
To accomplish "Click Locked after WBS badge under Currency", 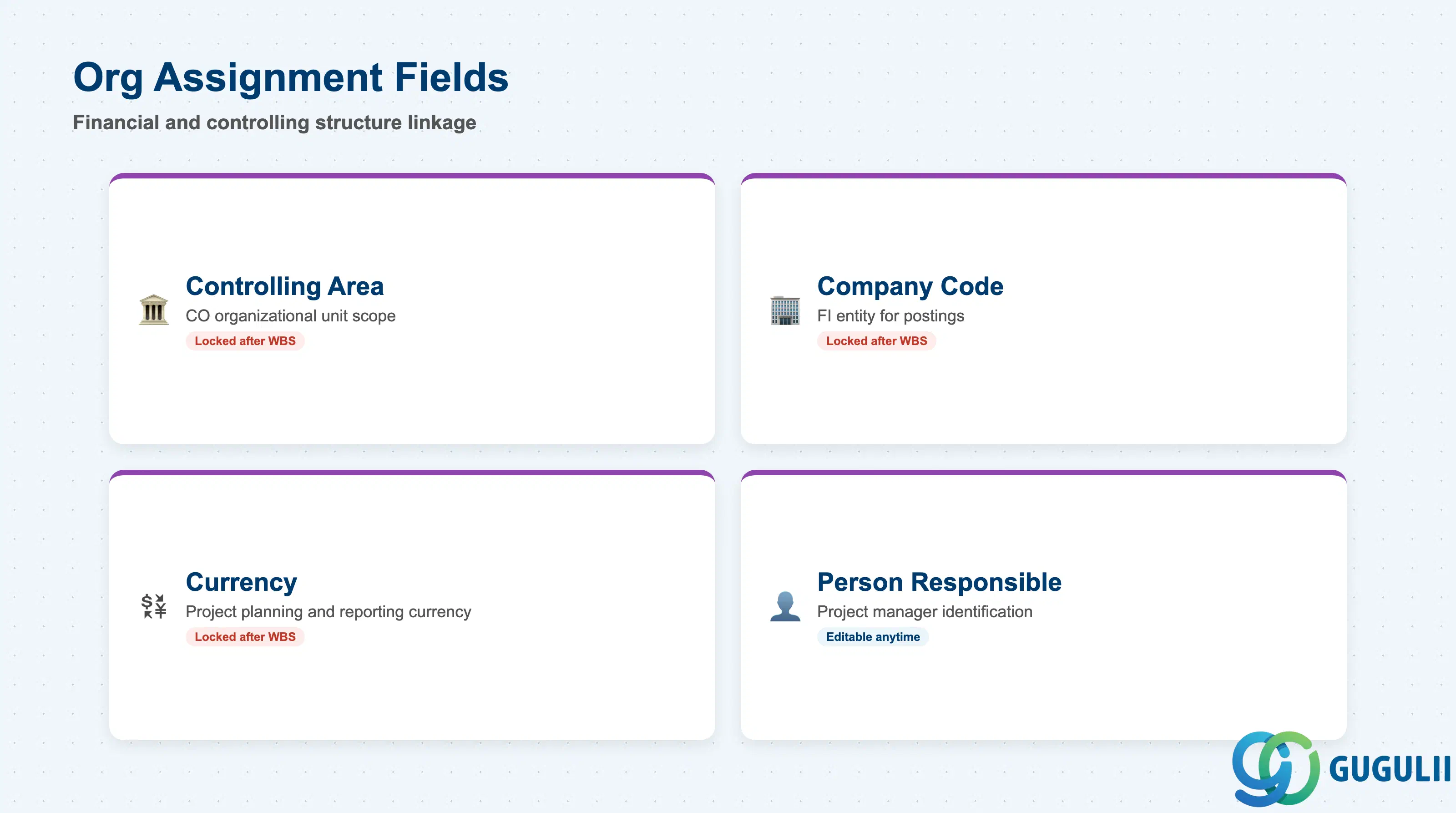I will (x=245, y=636).
